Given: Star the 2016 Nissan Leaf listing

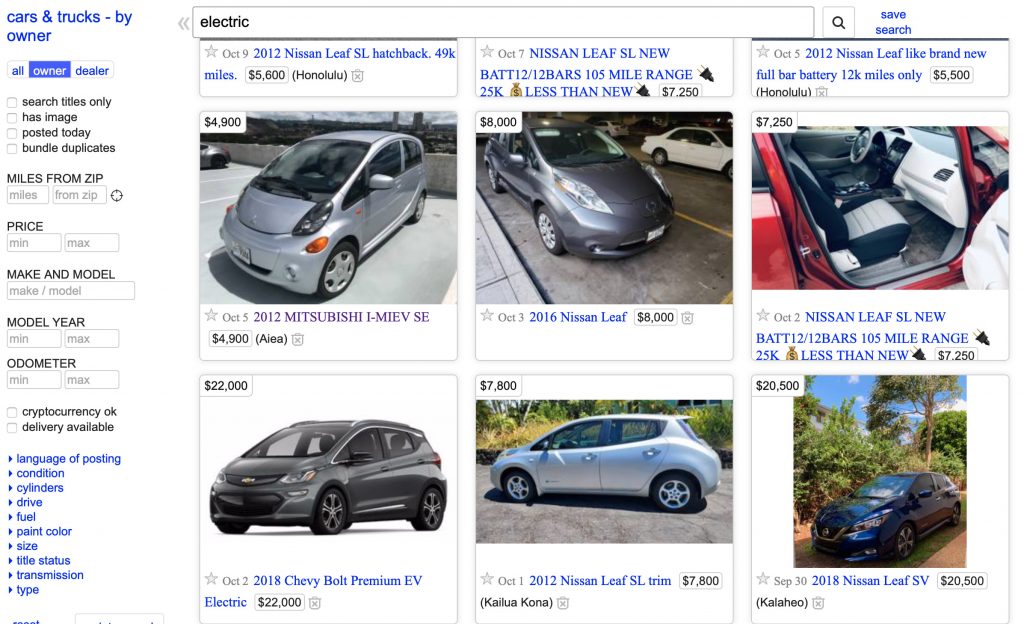Looking at the screenshot, I should coord(487,316).
